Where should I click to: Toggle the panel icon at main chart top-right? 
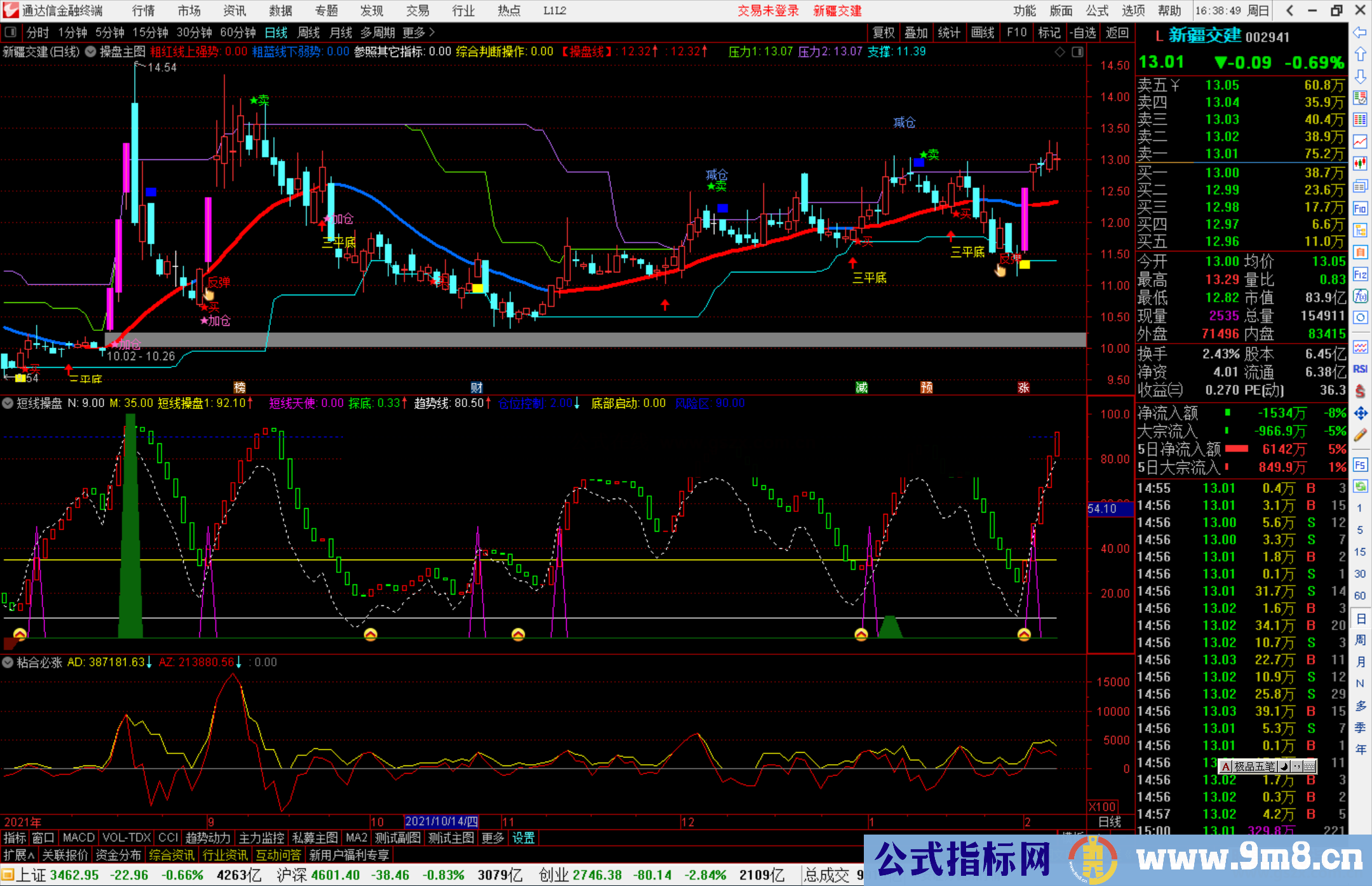click(x=1077, y=52)
